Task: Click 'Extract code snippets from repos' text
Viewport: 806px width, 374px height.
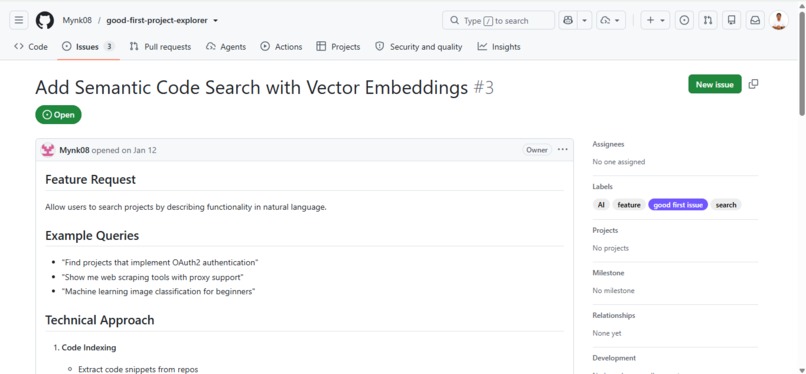Action: click(x=138, y=369)
